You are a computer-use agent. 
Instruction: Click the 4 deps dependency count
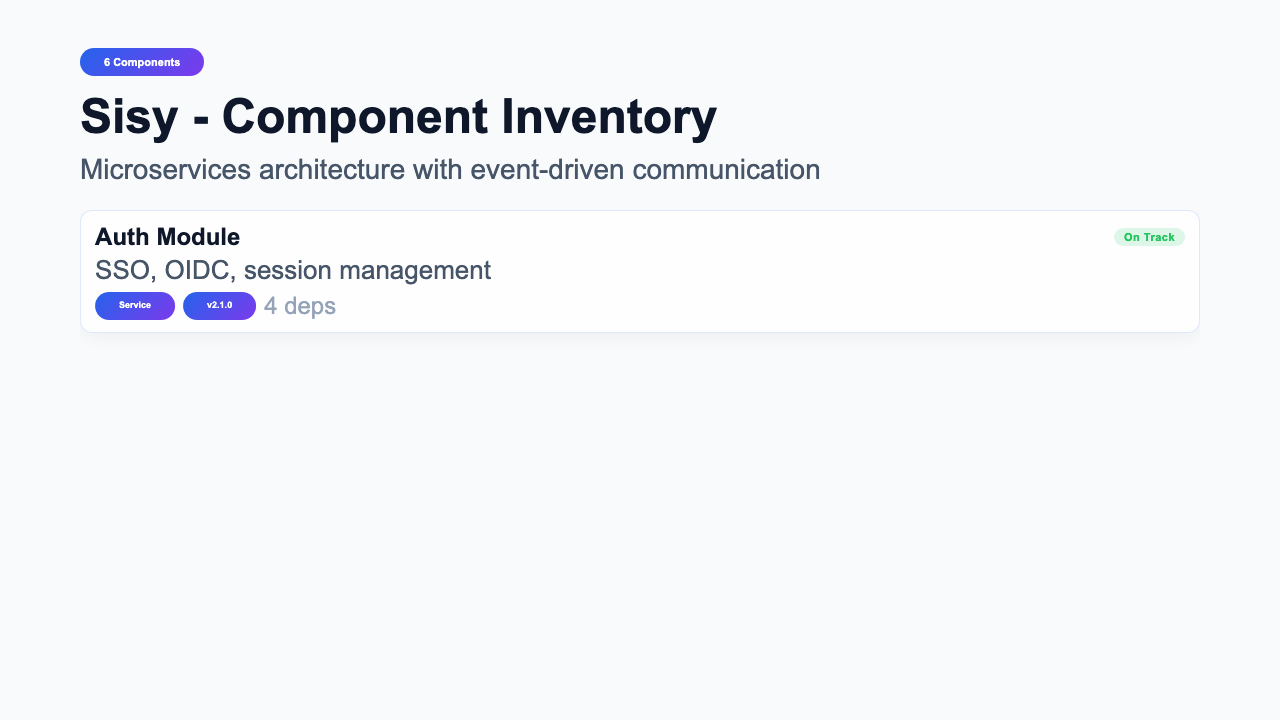(x=299, y=306)
